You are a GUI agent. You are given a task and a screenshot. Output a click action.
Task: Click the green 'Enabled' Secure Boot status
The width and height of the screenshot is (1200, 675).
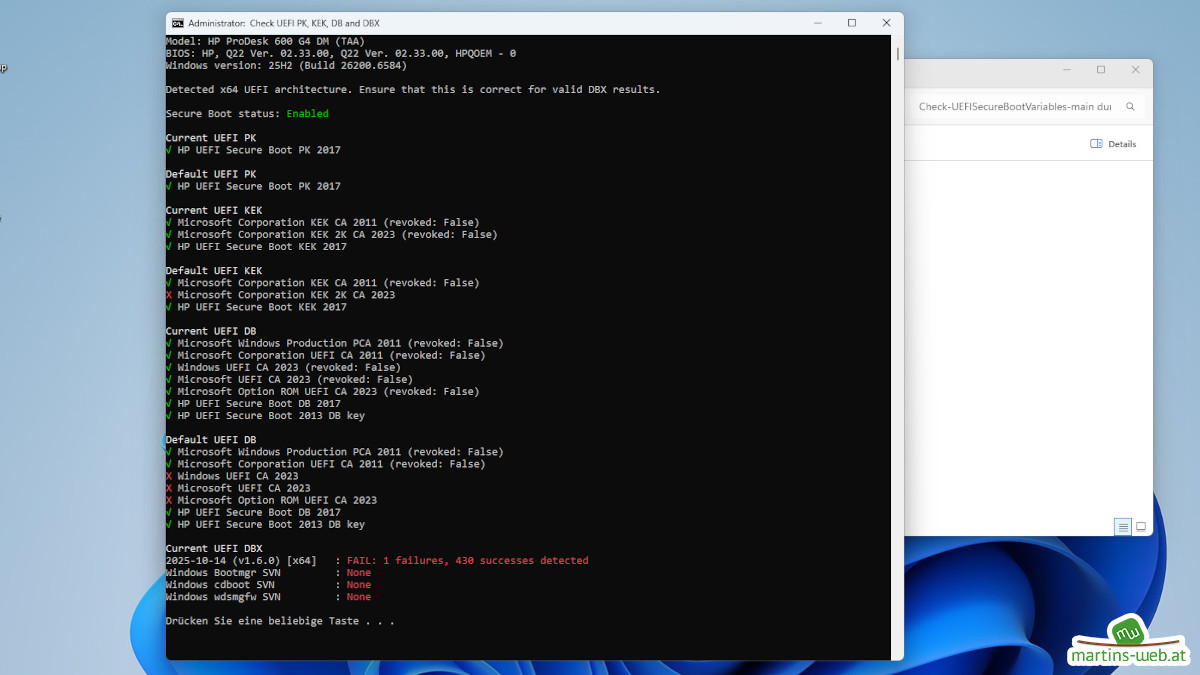click(x=307, y=114)
